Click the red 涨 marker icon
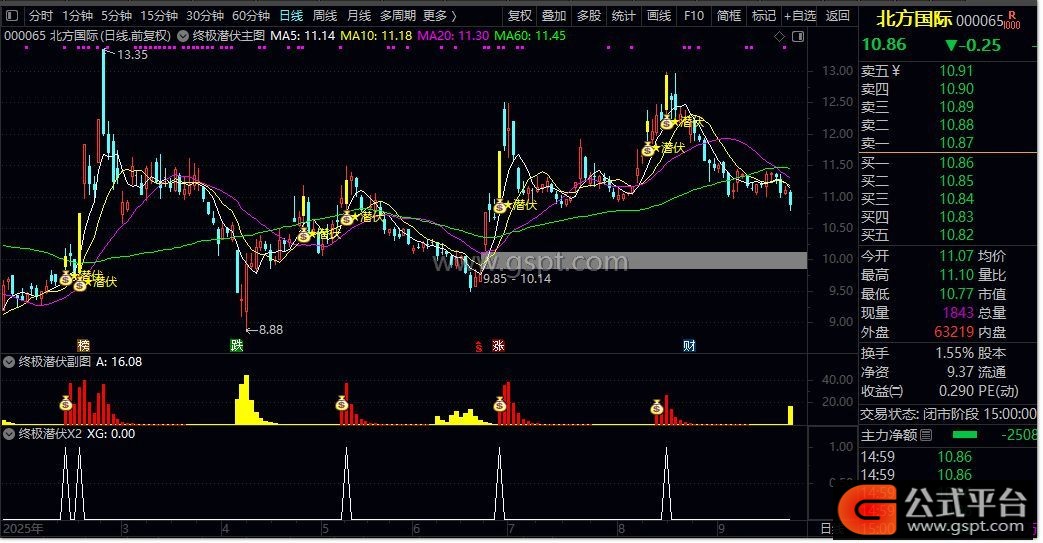1043x543 pixels. (498, 346)
